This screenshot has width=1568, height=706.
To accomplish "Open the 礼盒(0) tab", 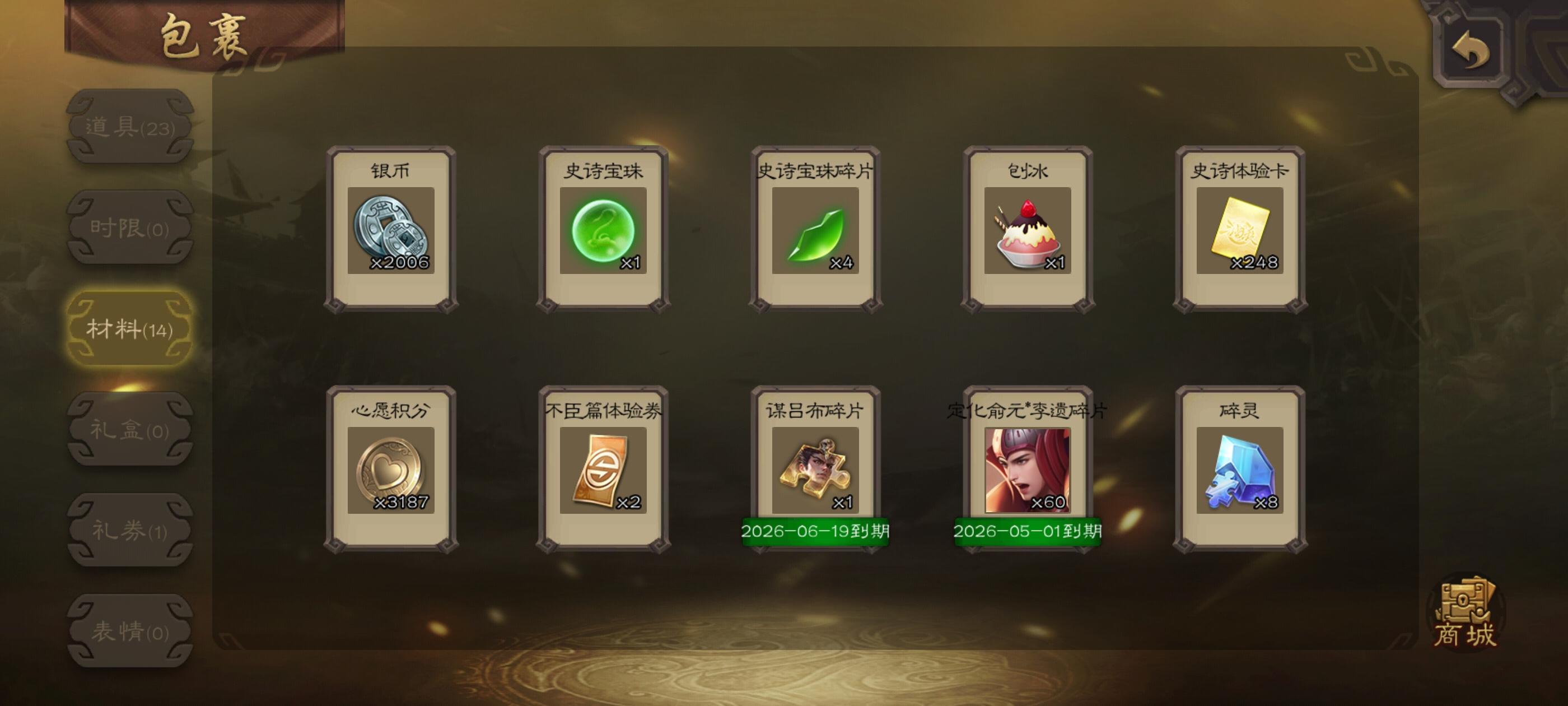I will (x=130, y=430).
